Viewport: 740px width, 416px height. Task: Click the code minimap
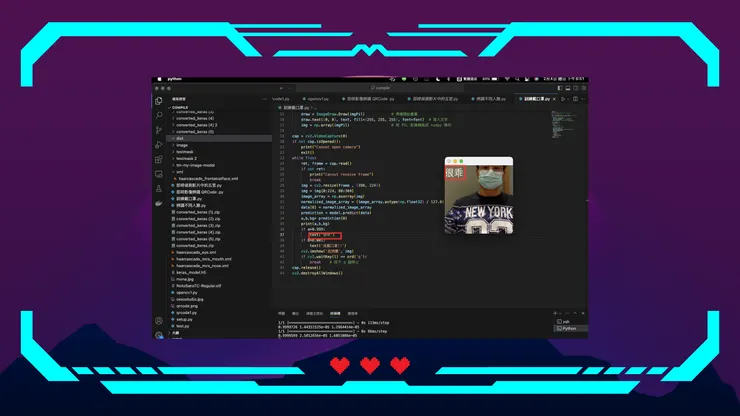coord(564,125)
